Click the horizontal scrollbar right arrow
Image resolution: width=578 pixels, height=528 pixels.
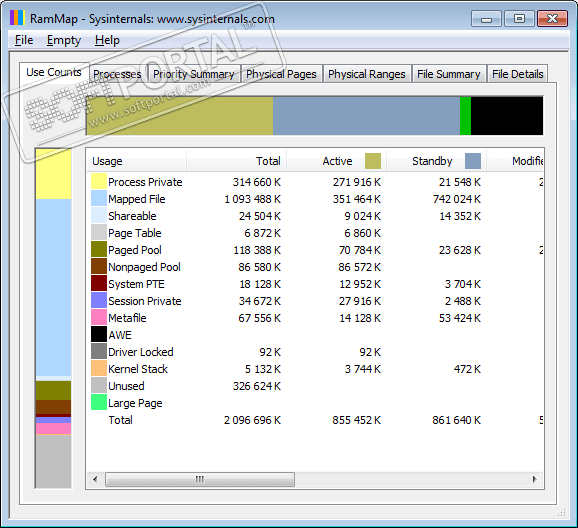[x=535, y=479]
